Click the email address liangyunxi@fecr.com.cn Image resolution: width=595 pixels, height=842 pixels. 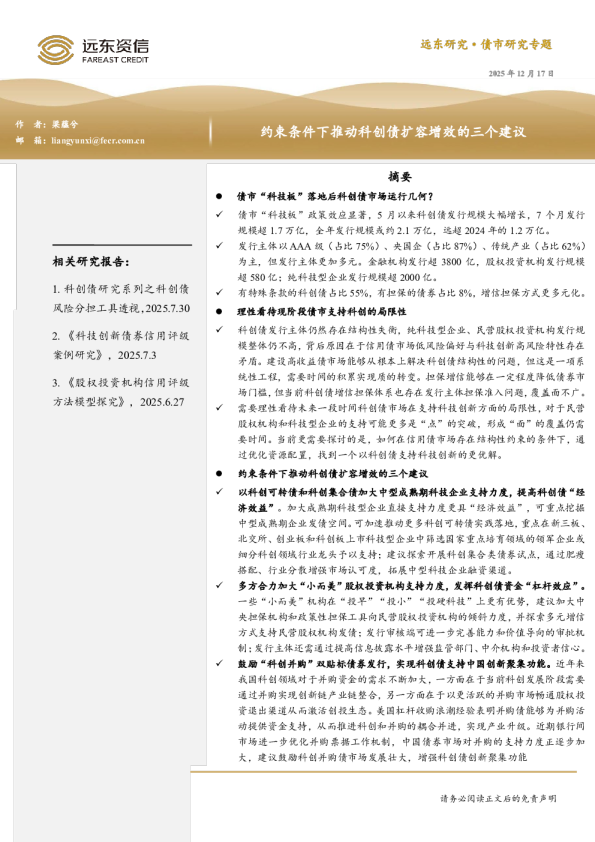tap(98, 141)
